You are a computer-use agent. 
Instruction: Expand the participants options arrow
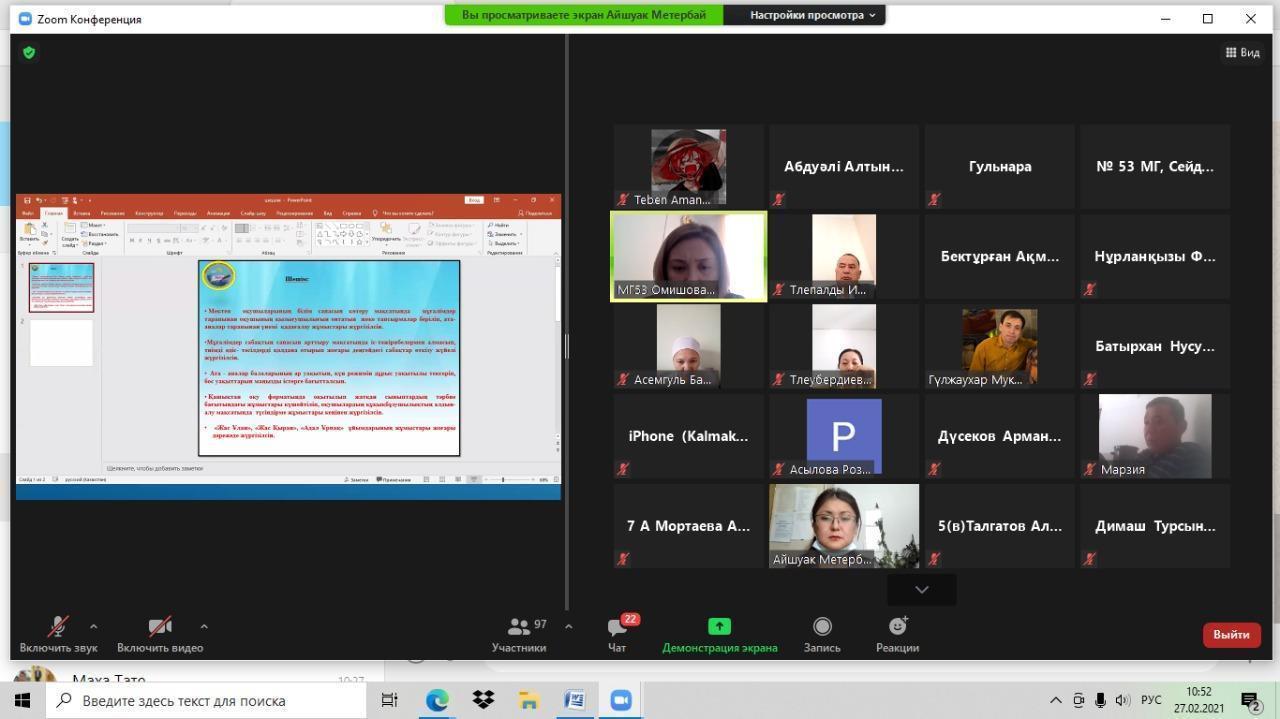[x=568, y=626]
